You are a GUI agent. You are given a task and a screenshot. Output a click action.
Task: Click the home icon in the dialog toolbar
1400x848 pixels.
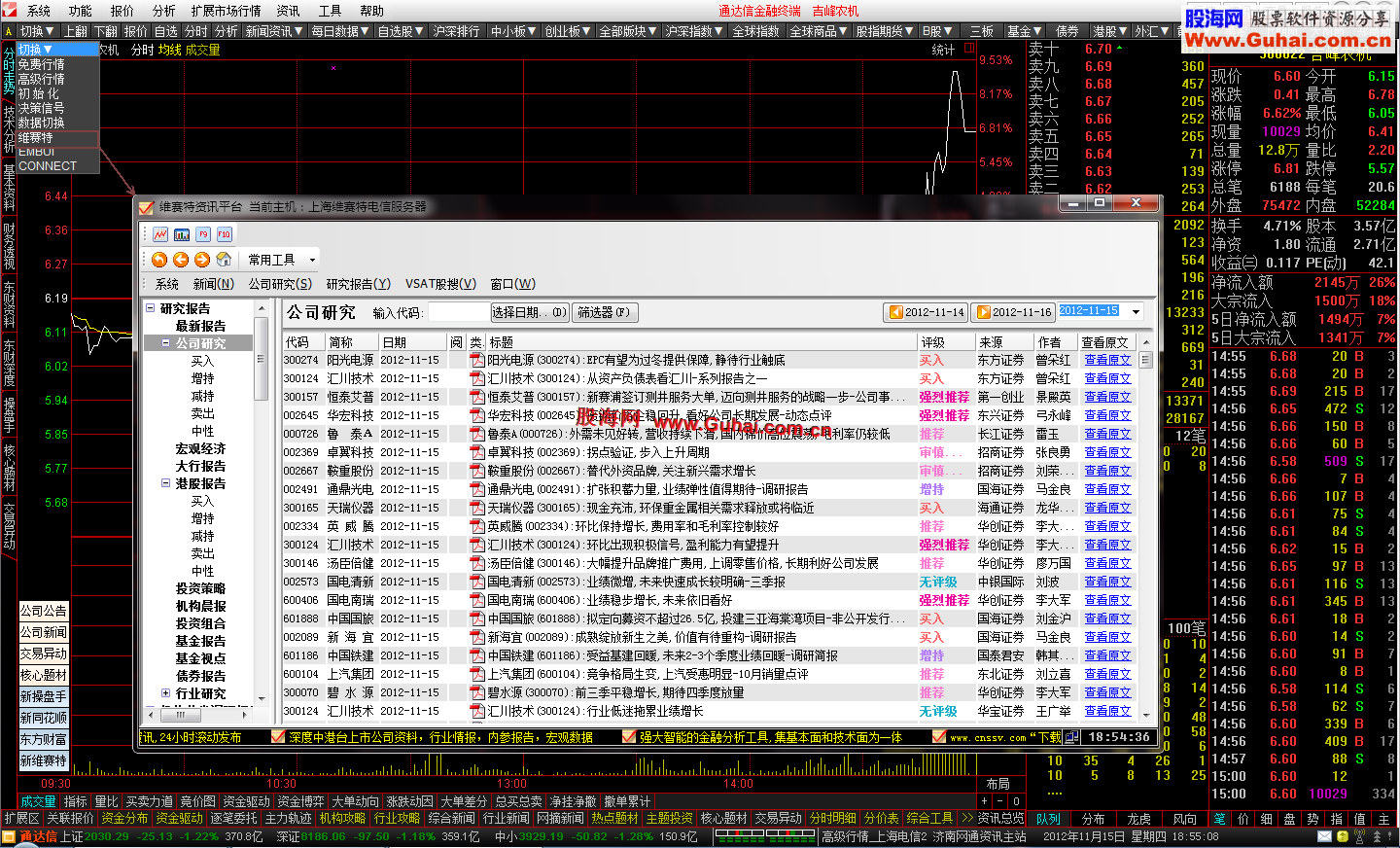(x=224, y=260)
